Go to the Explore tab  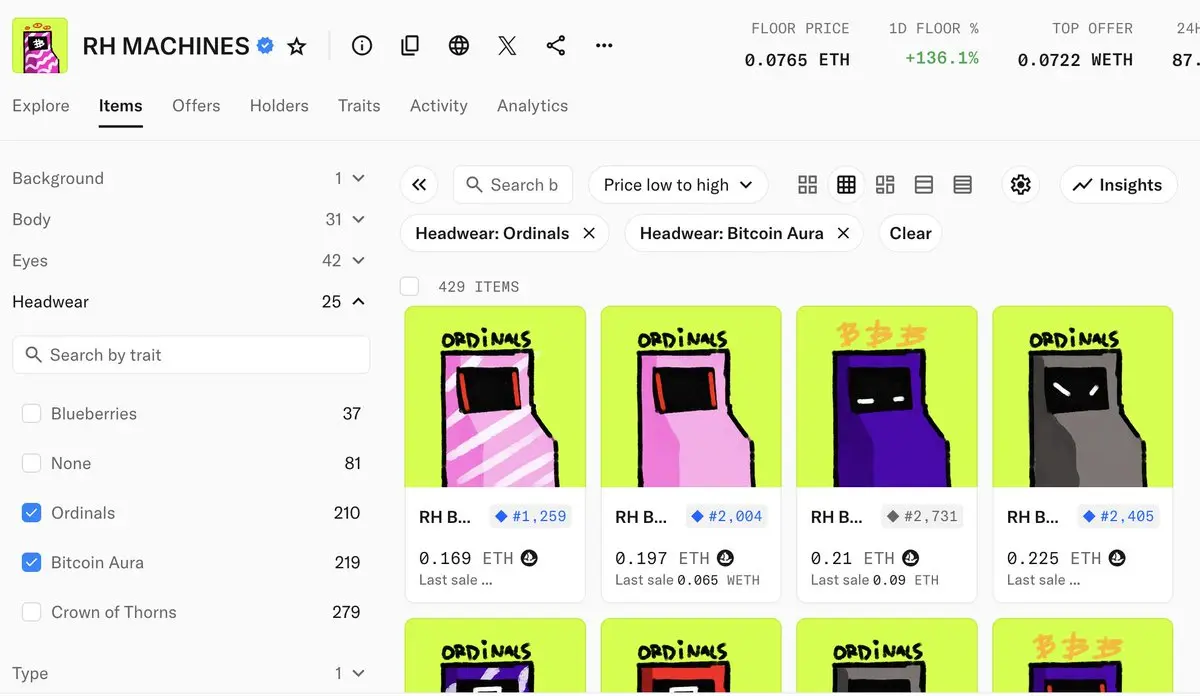41,105
